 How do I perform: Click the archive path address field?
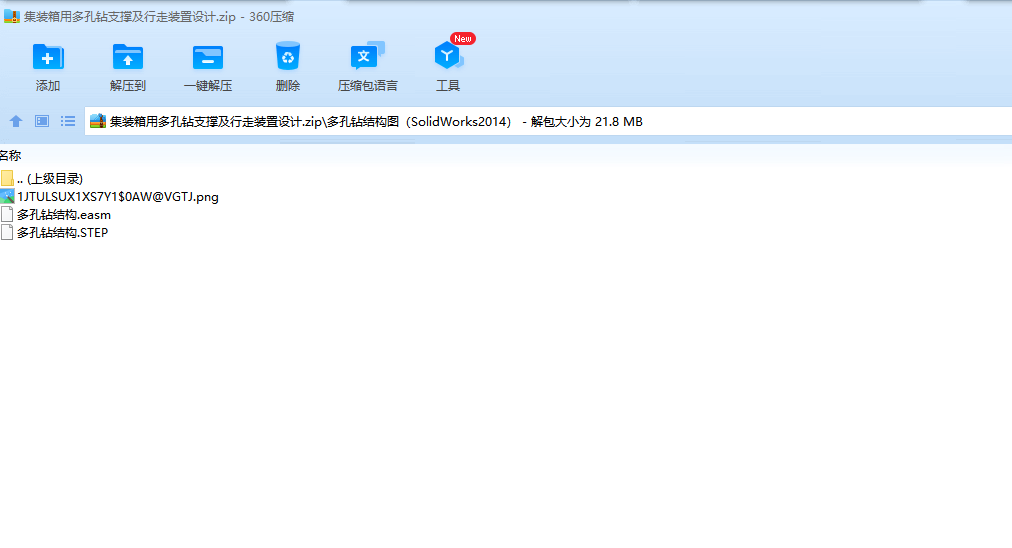click(548, 121)
